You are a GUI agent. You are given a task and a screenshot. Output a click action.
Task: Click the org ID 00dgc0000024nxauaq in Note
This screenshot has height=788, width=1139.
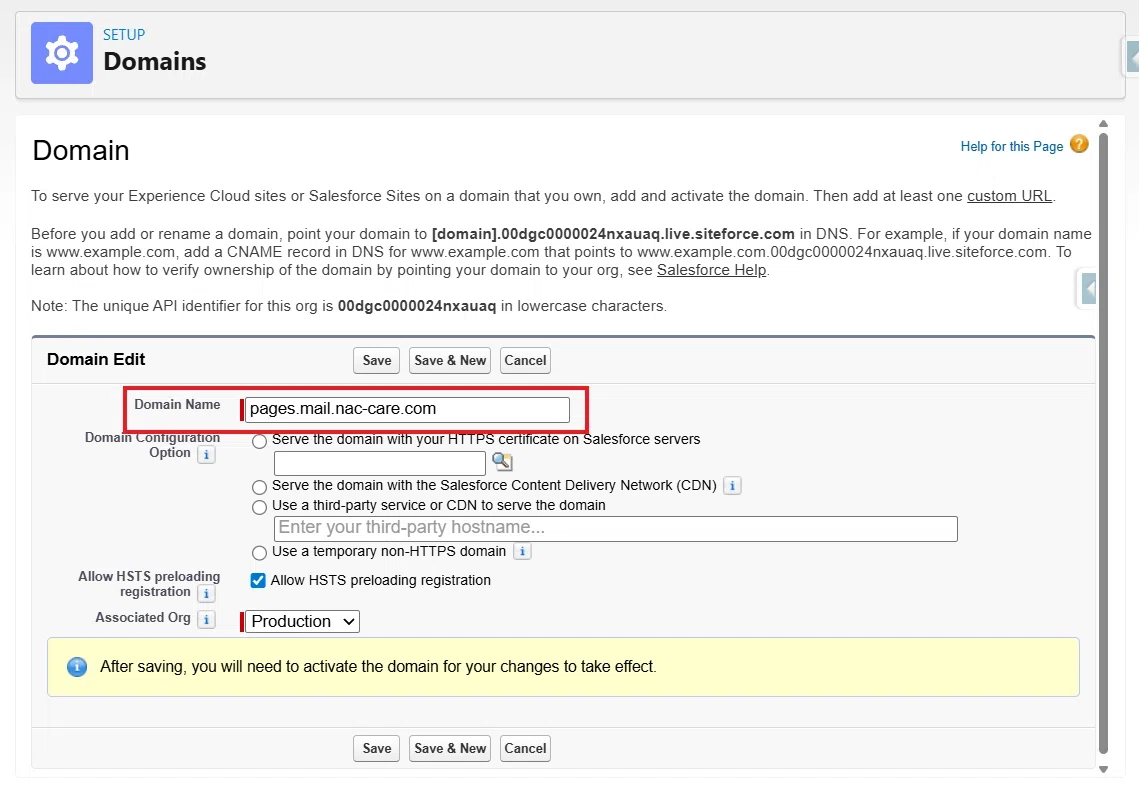click(417, 306)
